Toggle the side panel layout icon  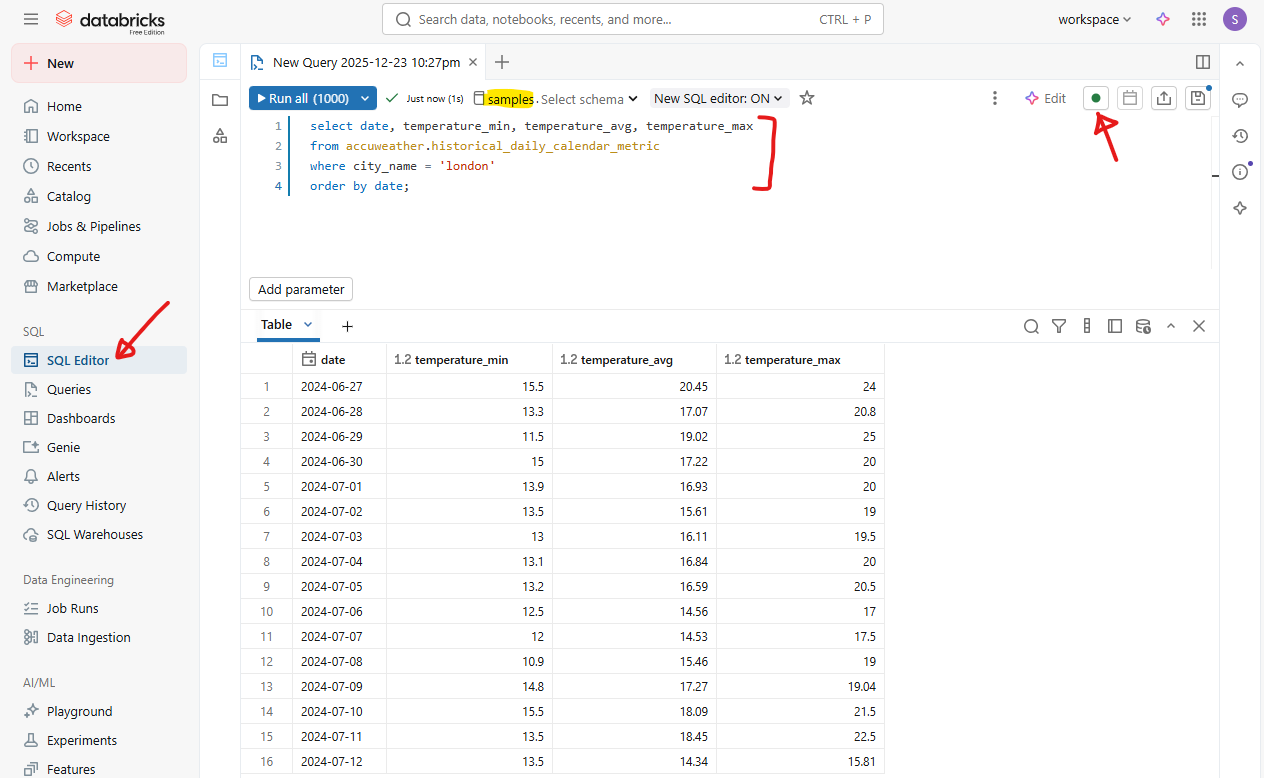[x=1203, y=62]
